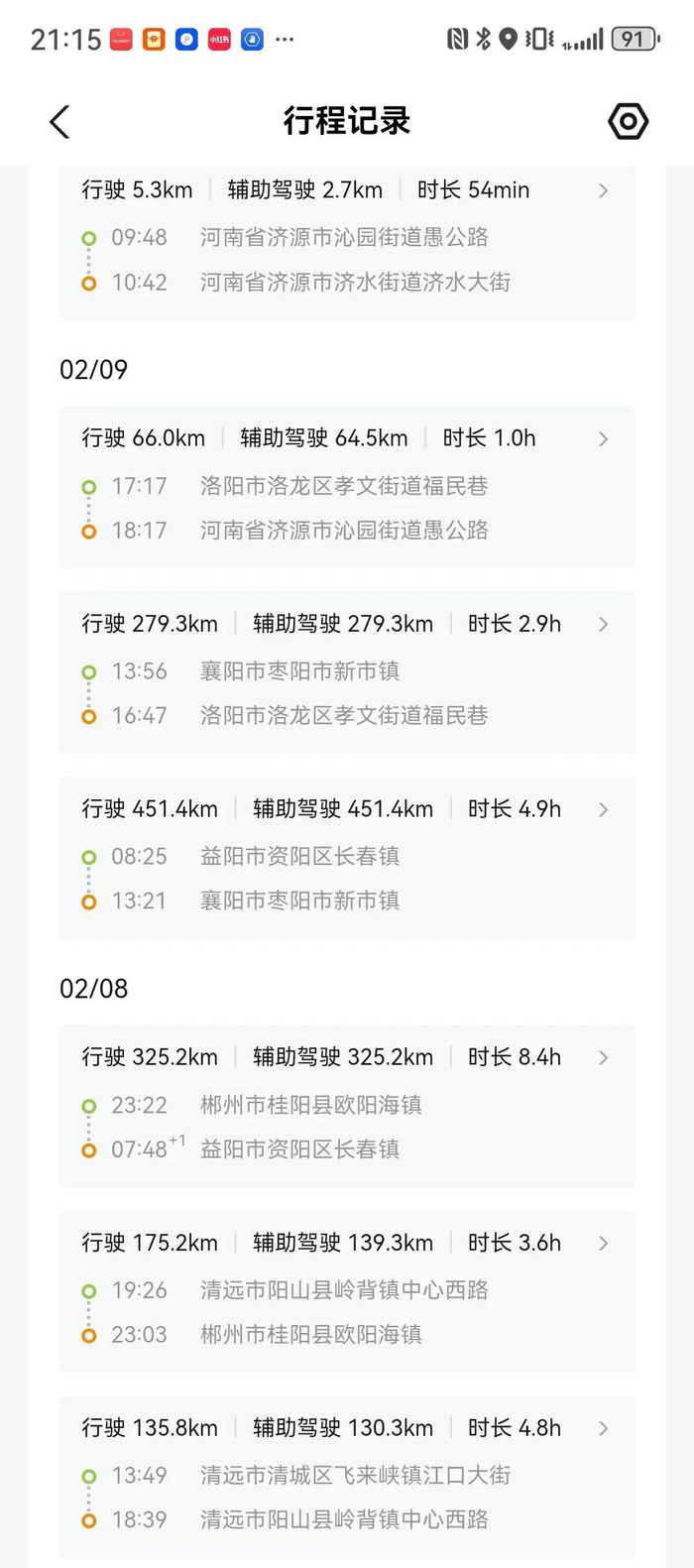The image size is (694, 1568).
Task: Expand the 451.4km trip chevron
Action: pyautogui.click(x=603, y=809)
